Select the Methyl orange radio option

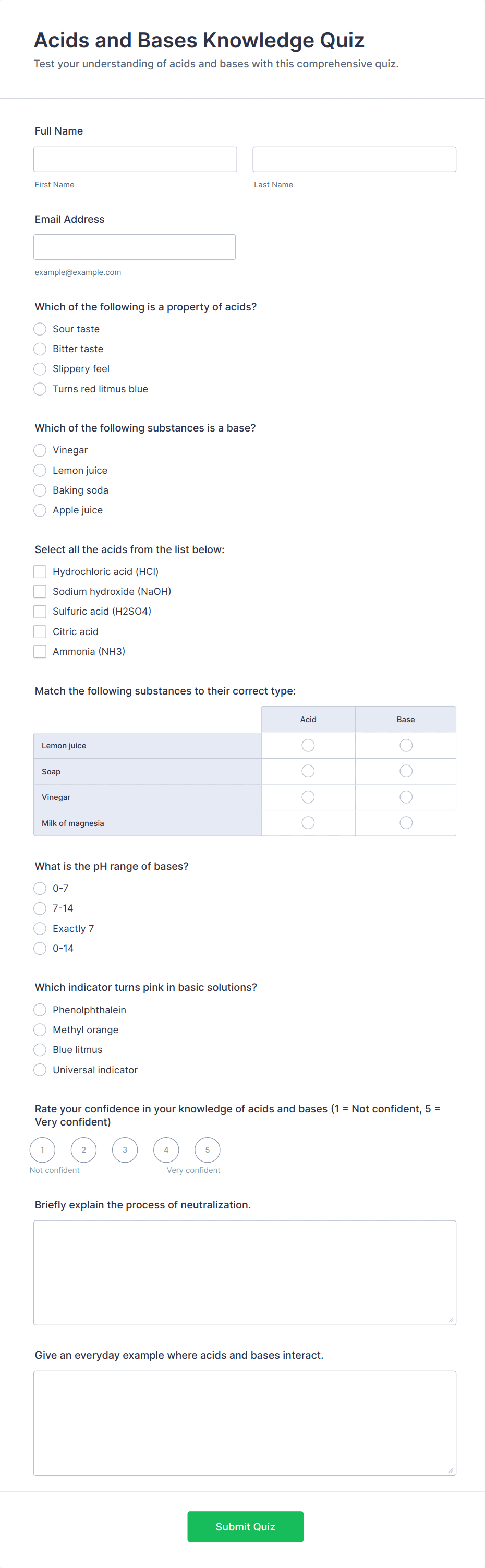click(x=40, y=1030)
